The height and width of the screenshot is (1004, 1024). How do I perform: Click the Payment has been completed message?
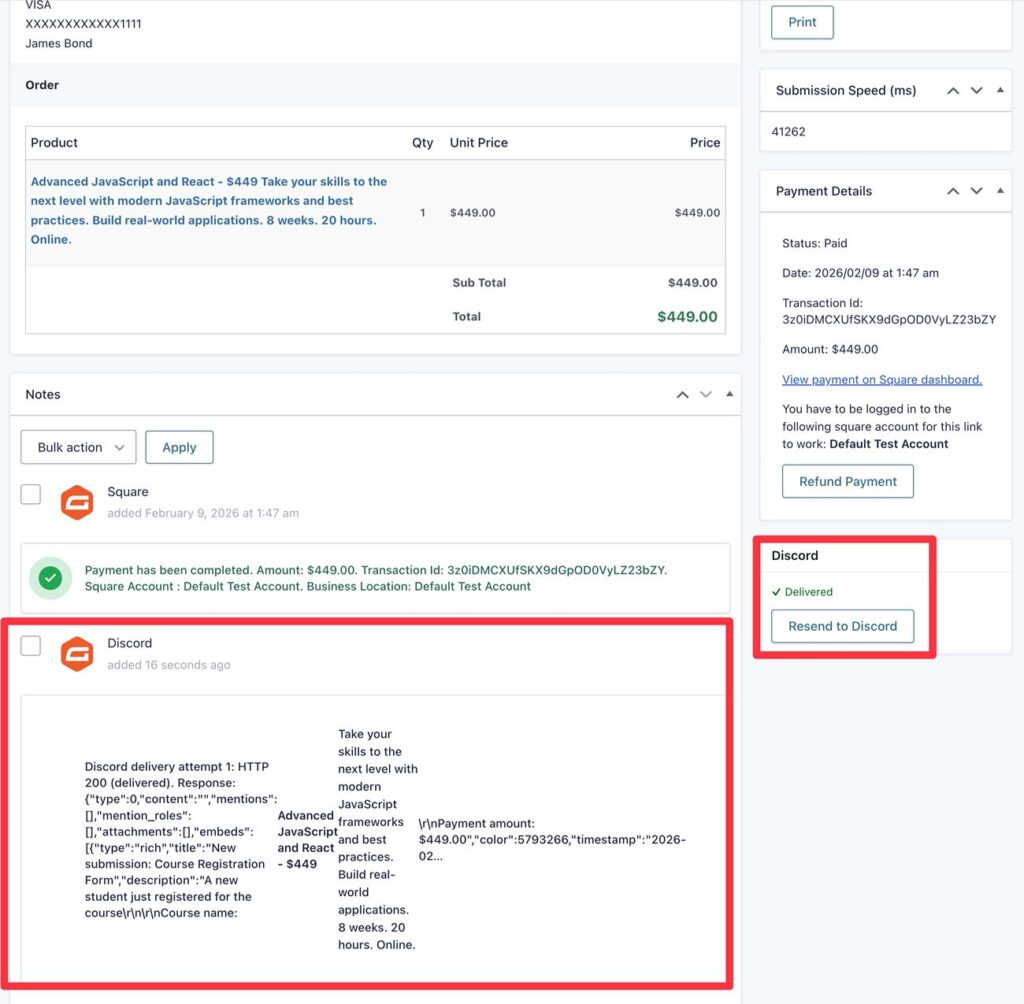coord(376,578)
